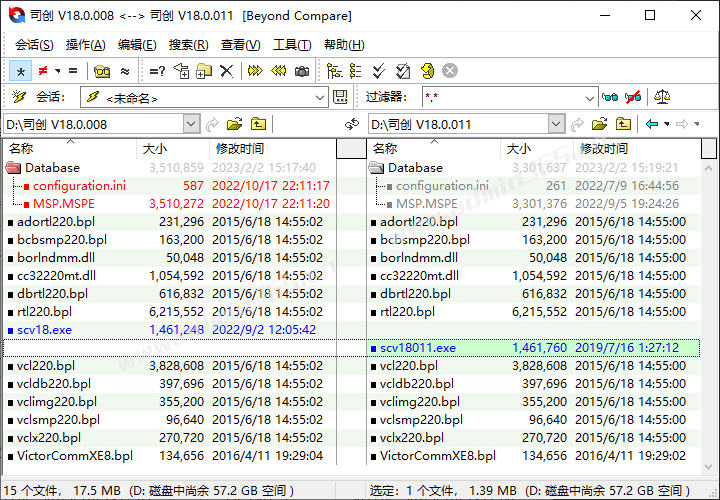The width and height of the screenshot is (720, 500).
Task: Open the 编辑(E) menu
Action: 137,45
